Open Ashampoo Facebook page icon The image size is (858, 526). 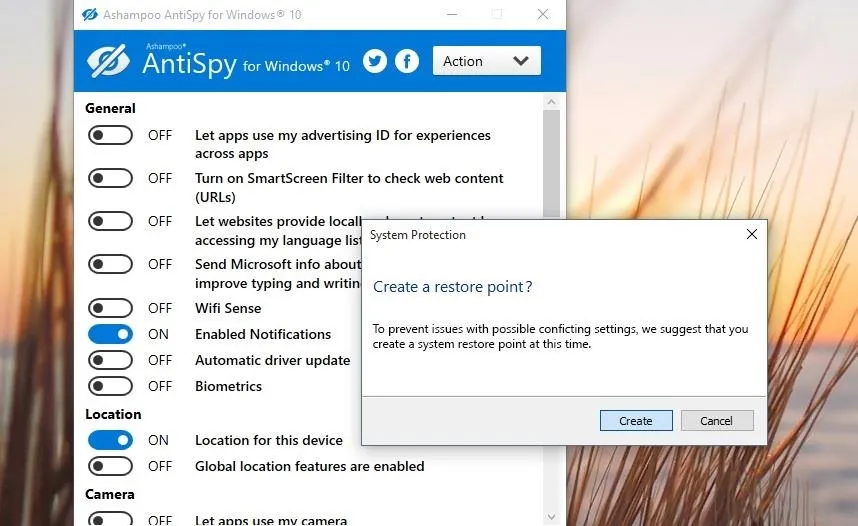tap(407, 61)
